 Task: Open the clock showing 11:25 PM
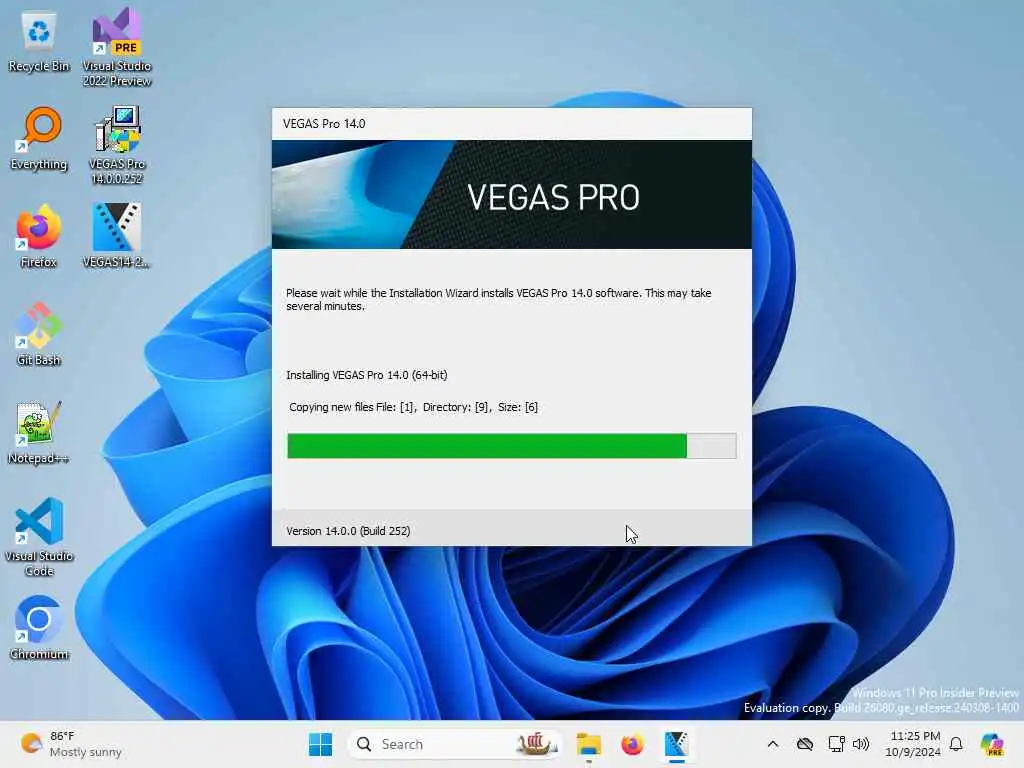[x=914, y=744]
